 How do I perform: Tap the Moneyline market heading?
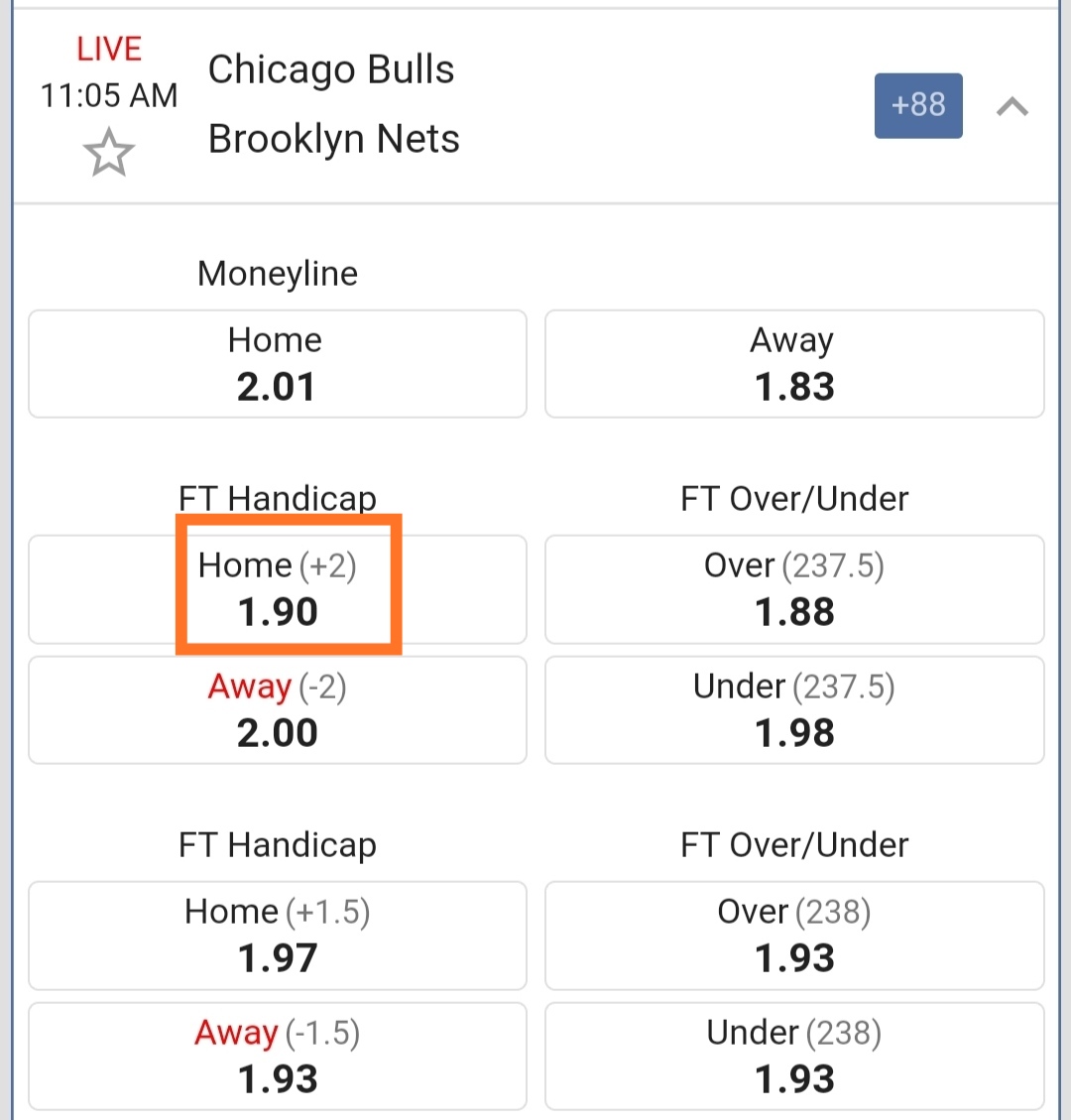coord(278,273)
